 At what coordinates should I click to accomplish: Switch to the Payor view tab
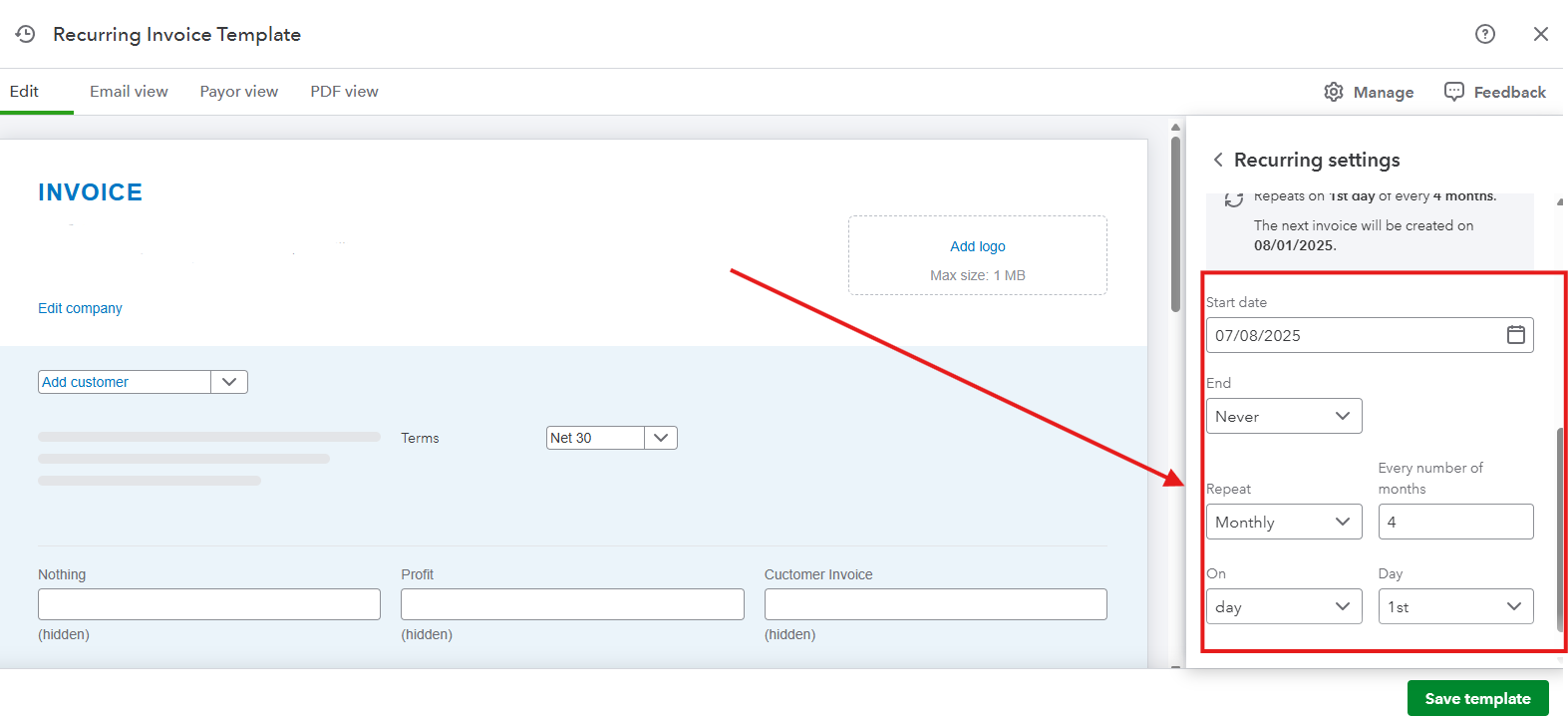(x=239, y=91)
